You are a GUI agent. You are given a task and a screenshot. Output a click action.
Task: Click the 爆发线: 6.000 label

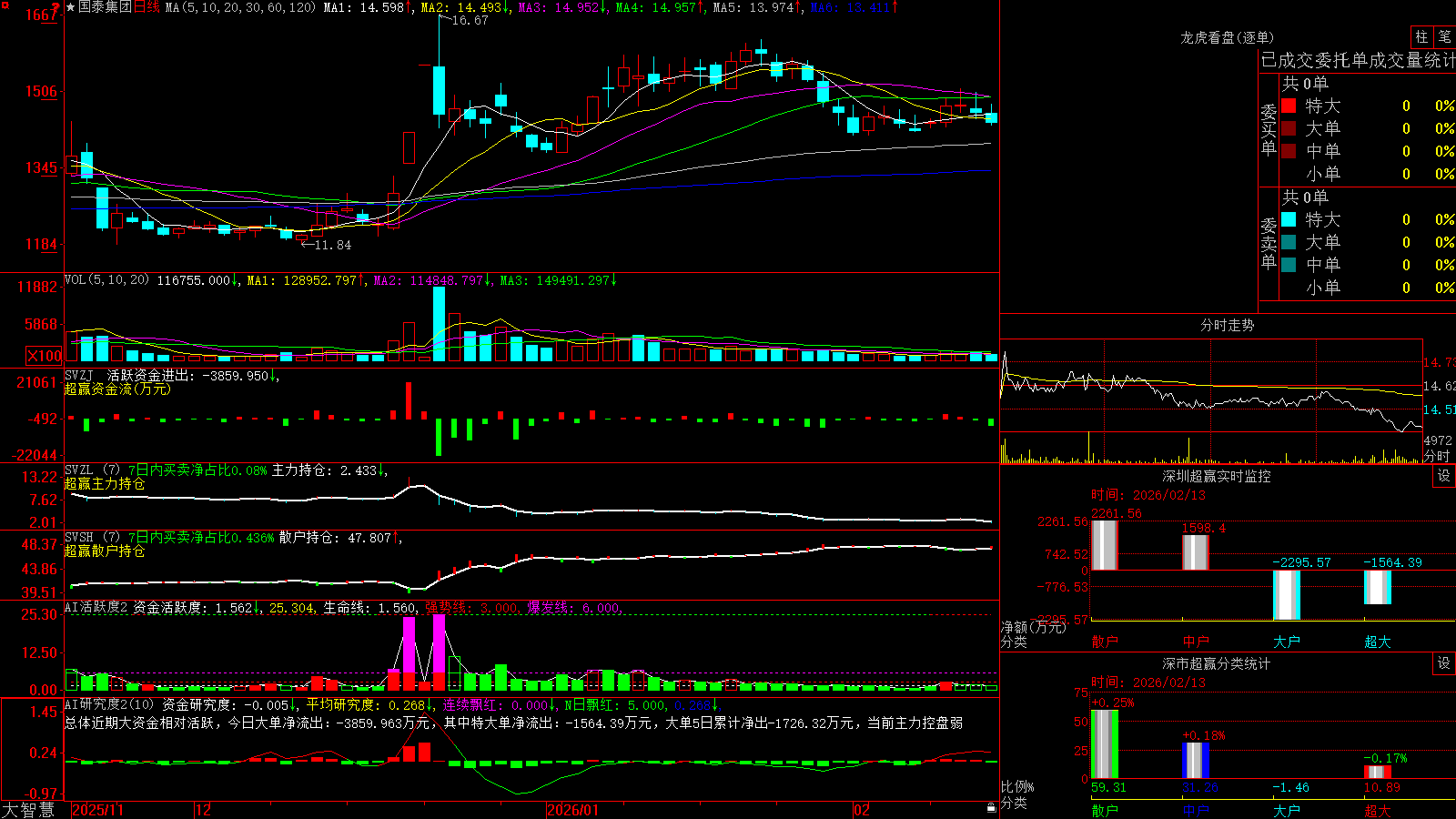click(574, 607)
